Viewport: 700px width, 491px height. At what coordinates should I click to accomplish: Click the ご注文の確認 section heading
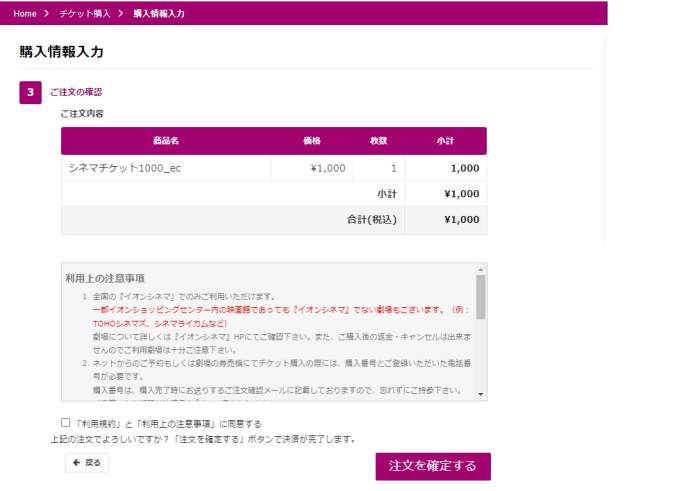(76, 92)
